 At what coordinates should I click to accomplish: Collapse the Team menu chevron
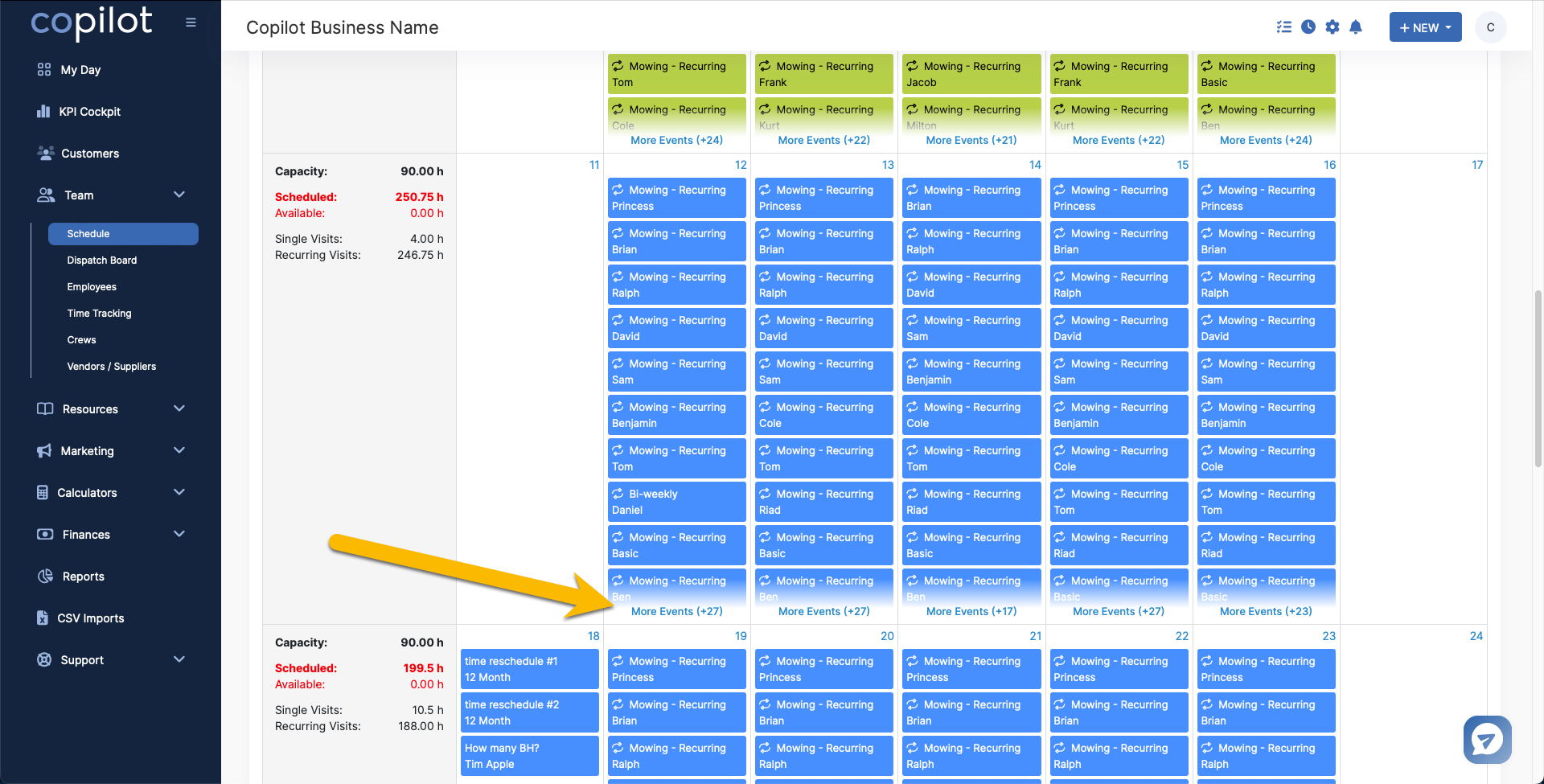pyautogui.click(x=179, y=195)
